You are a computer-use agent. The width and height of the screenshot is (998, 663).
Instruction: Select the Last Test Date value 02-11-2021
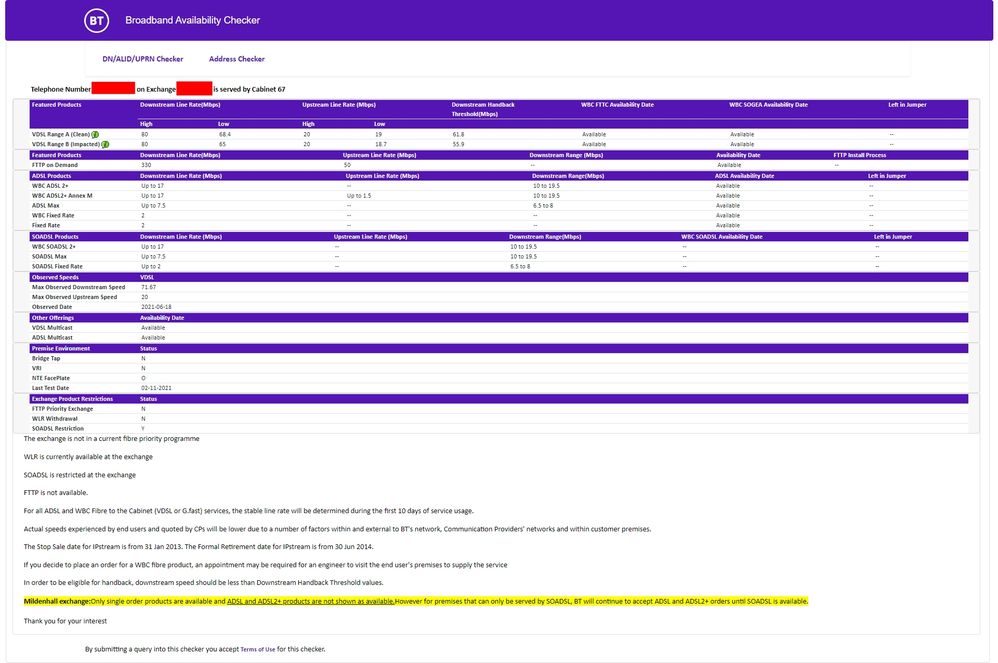[x=160, y=388]
